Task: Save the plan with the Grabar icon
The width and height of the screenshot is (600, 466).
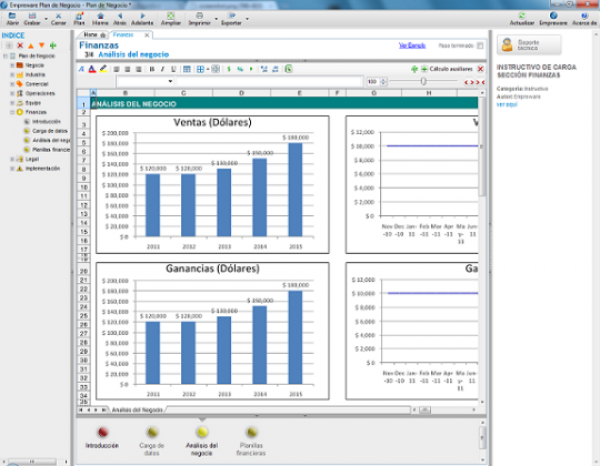Action: 32,18
